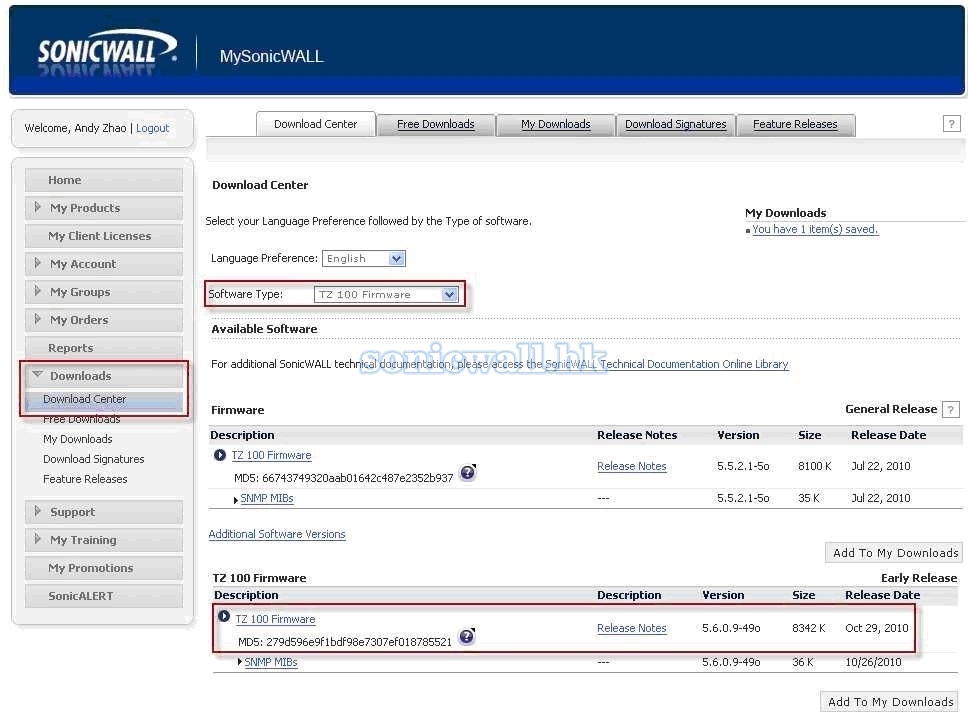Open Reports in sidebar
The image size is (969, 715).
click(x=104, y=348)
